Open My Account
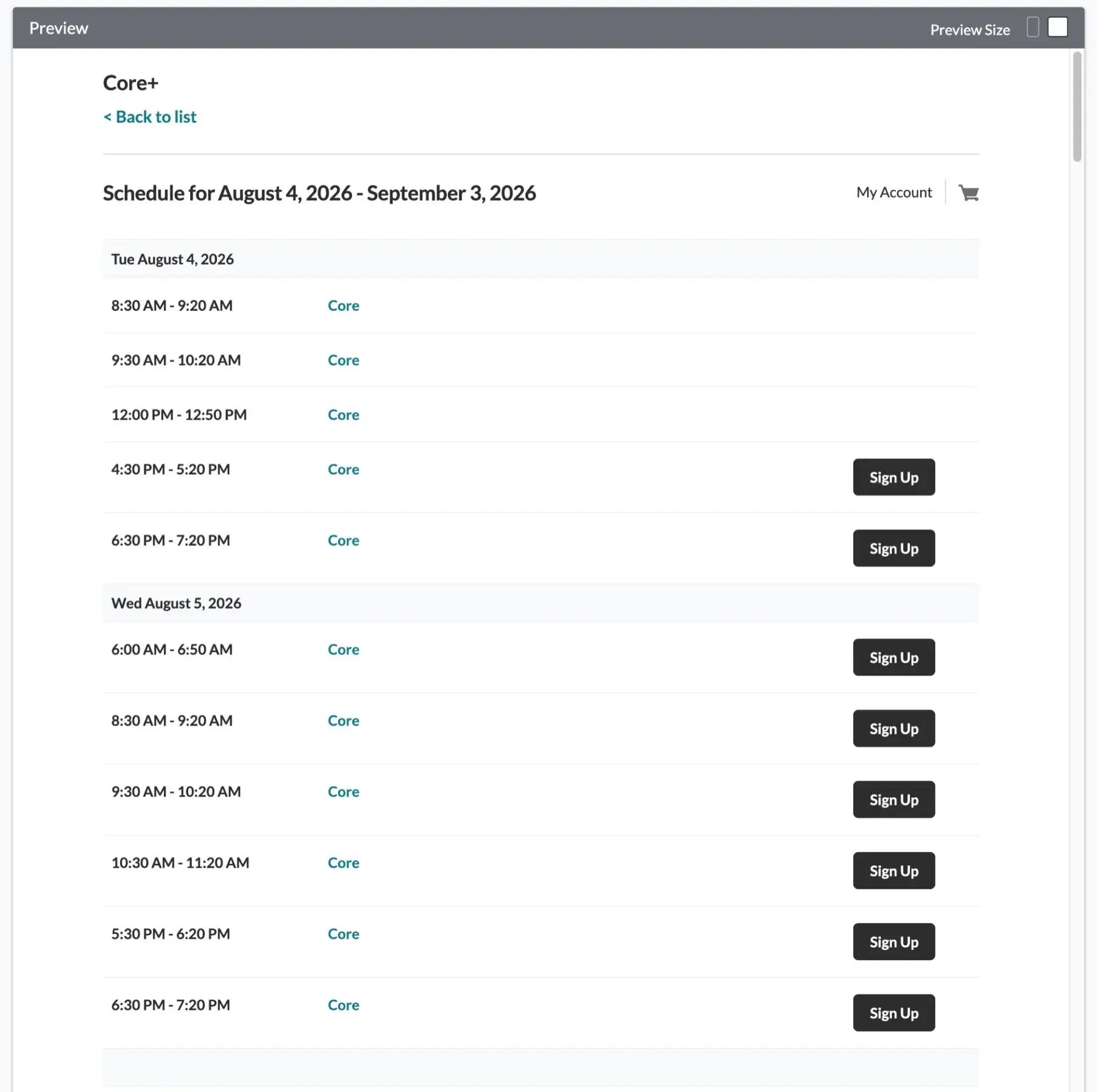This screenshot has height=1092, width=1097. pos(894,193)
